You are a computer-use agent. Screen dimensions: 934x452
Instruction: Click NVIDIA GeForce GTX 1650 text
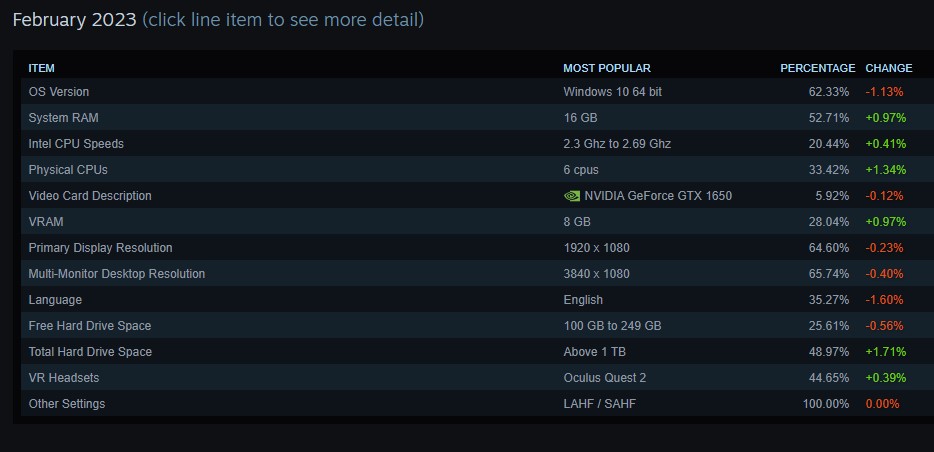tap(658, 196)
